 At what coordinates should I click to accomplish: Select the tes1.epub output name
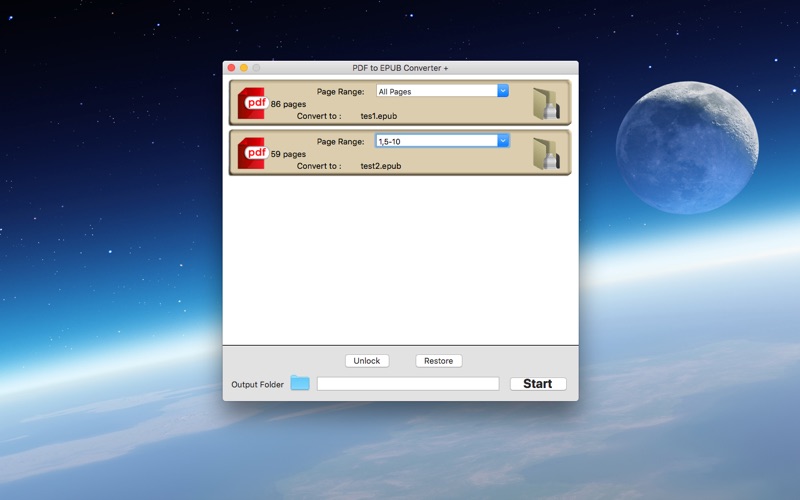tap(379, 116)
